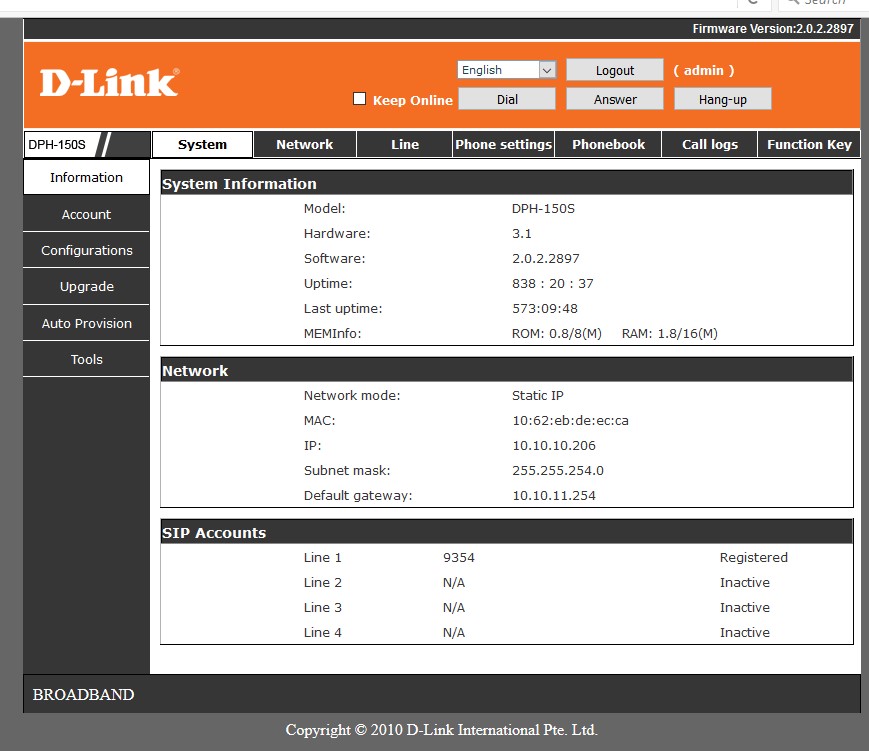
Task: Go to Phone settings tab
Action: 503,145
